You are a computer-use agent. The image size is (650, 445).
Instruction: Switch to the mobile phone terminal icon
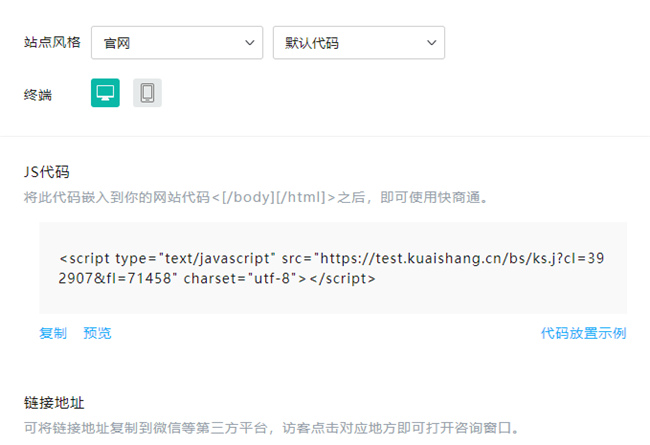point(147,93)
